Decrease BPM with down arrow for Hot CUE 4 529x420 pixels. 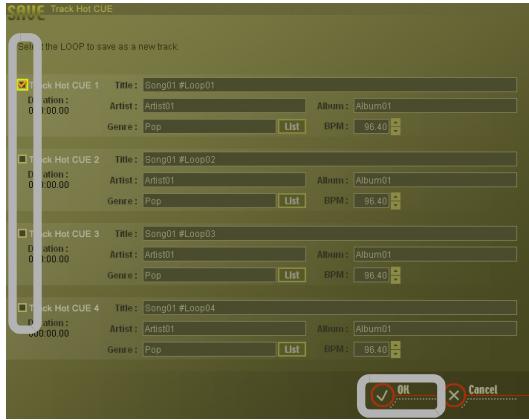pos(395,354)
